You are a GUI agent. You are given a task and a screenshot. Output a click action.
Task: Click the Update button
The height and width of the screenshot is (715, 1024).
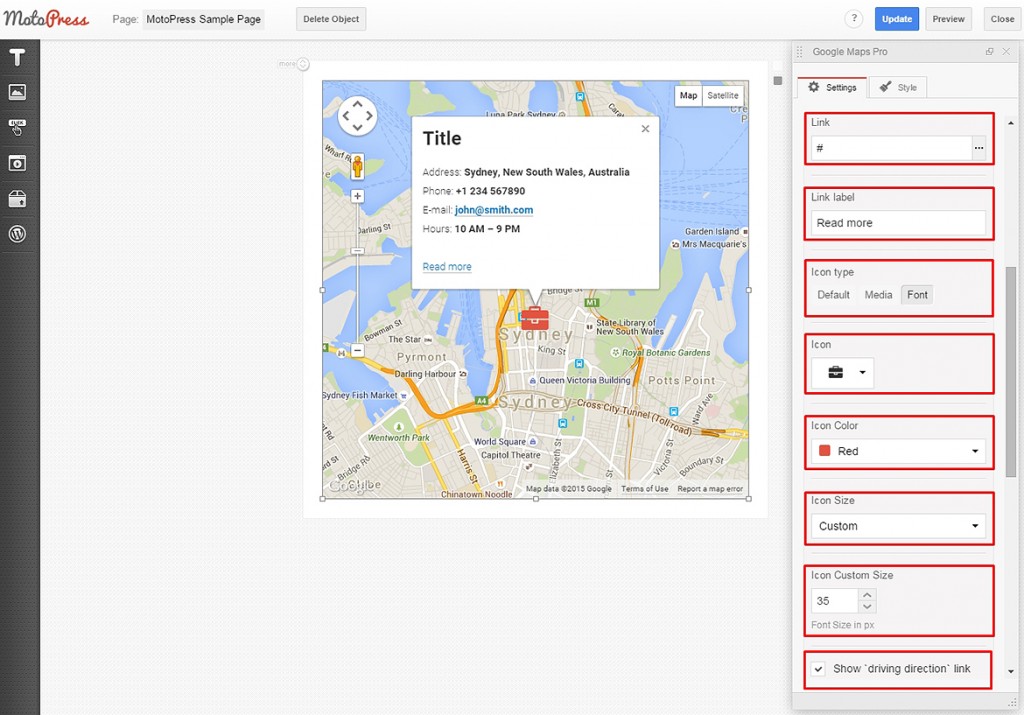(x=896, y=18)
